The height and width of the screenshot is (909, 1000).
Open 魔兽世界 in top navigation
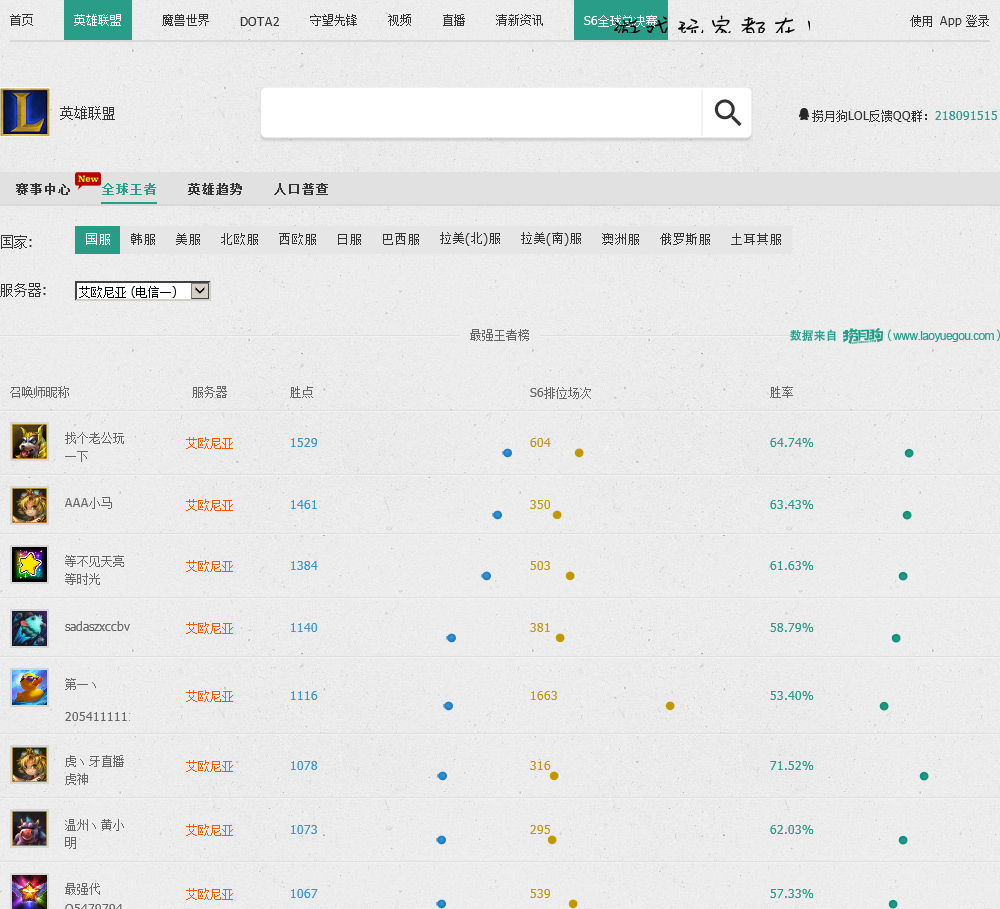click(x=185, y=20)
